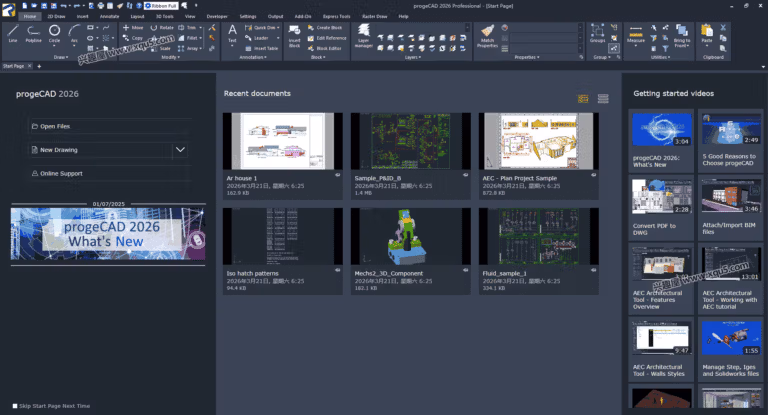Click the New file icon in quick access toolbar
This screenshot has height=415, width=768.
coord(24,6)
